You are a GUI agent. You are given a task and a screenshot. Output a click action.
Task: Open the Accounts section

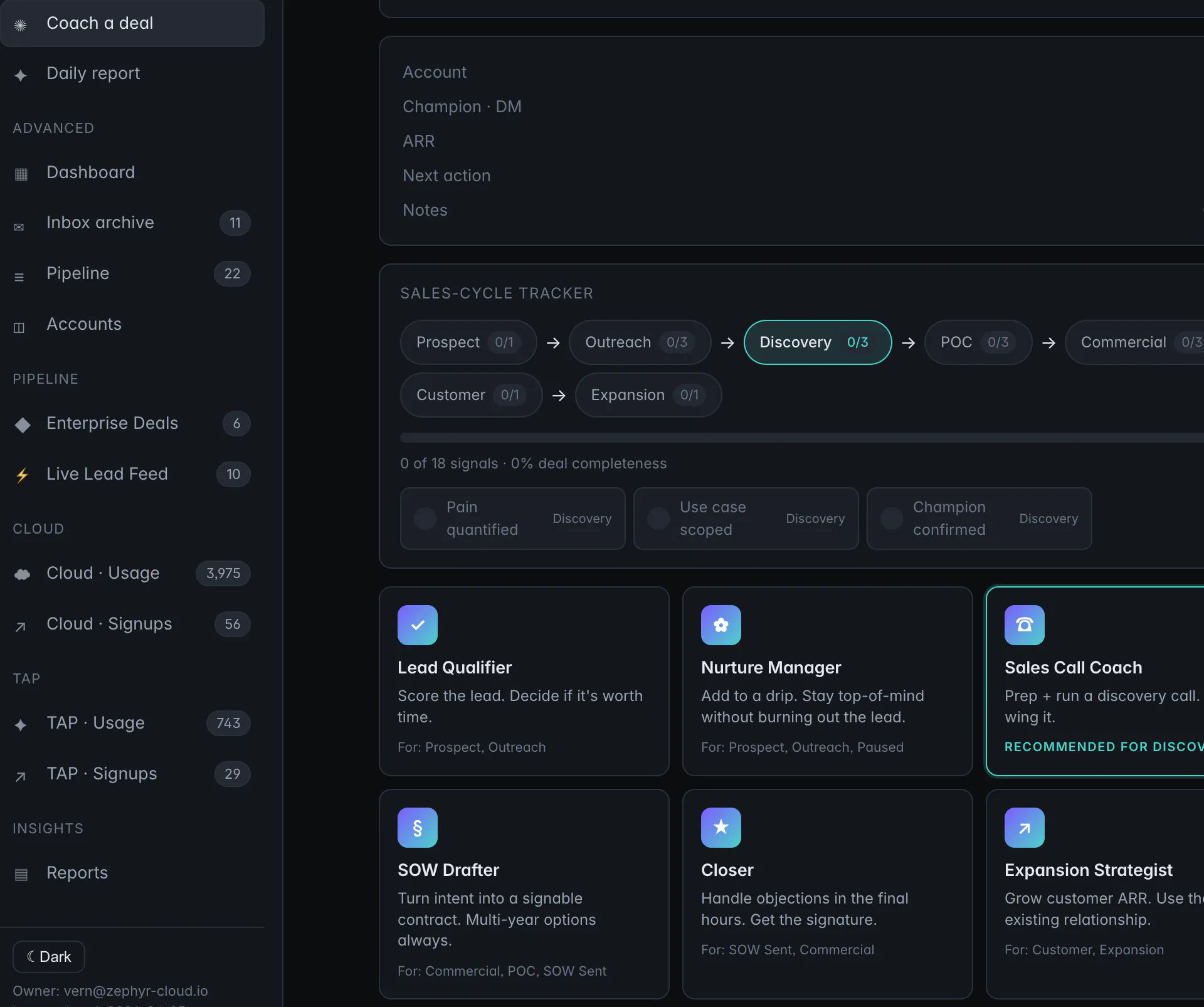(132, 324)
